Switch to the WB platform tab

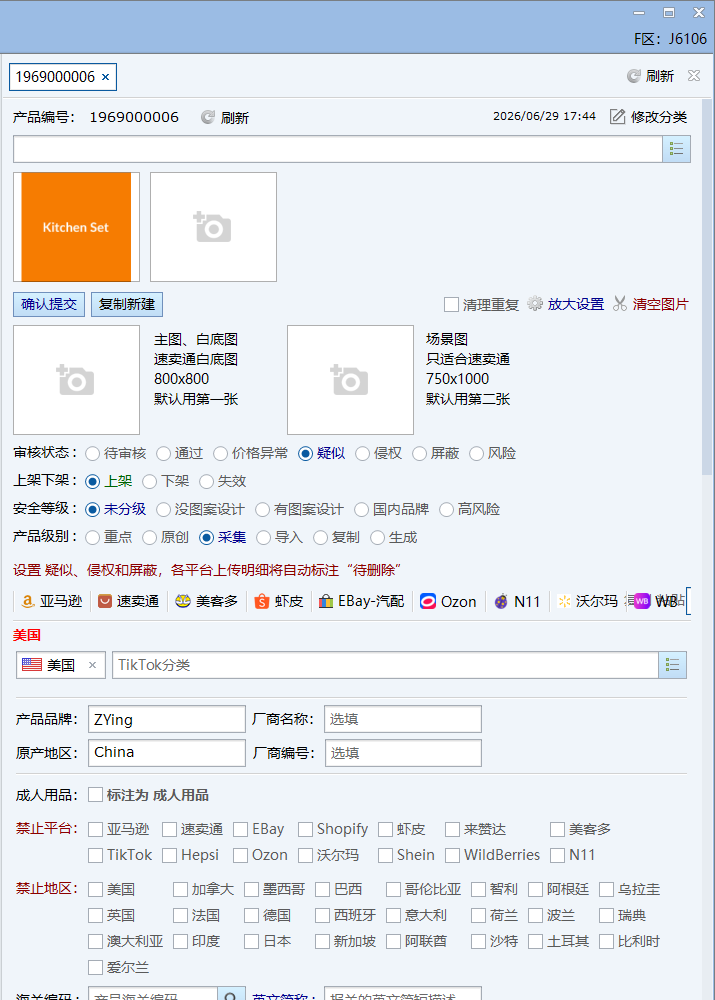pyautogui.click(x=656, y=601)
